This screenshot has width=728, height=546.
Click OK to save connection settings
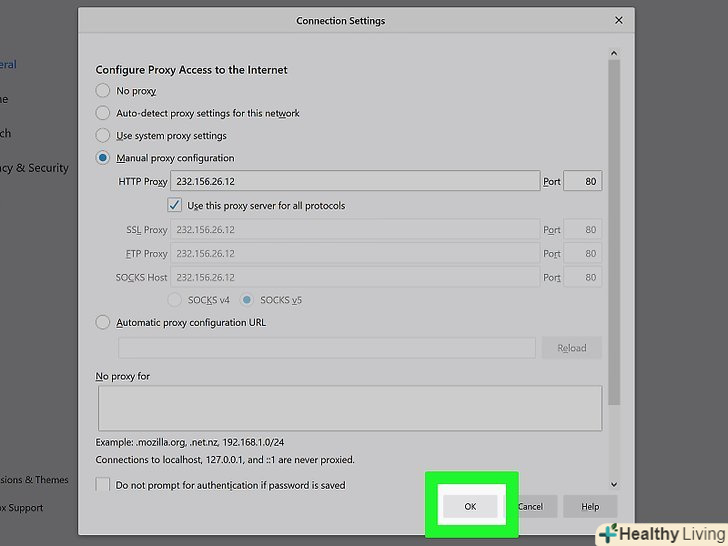[x=470, y=507]
